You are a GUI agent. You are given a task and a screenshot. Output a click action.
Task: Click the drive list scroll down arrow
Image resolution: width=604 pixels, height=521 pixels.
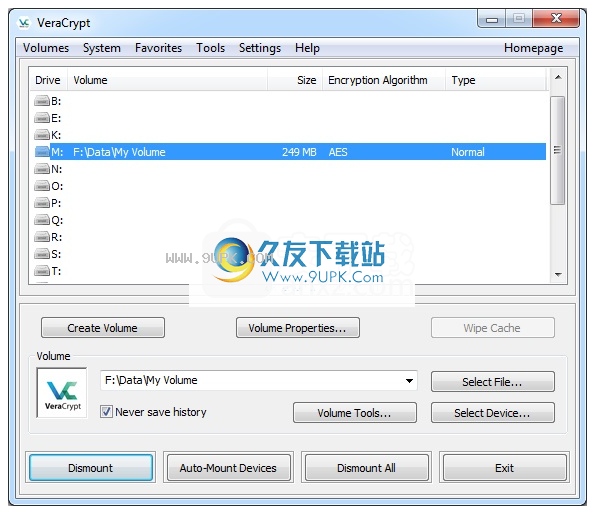[x=558, y=275]
